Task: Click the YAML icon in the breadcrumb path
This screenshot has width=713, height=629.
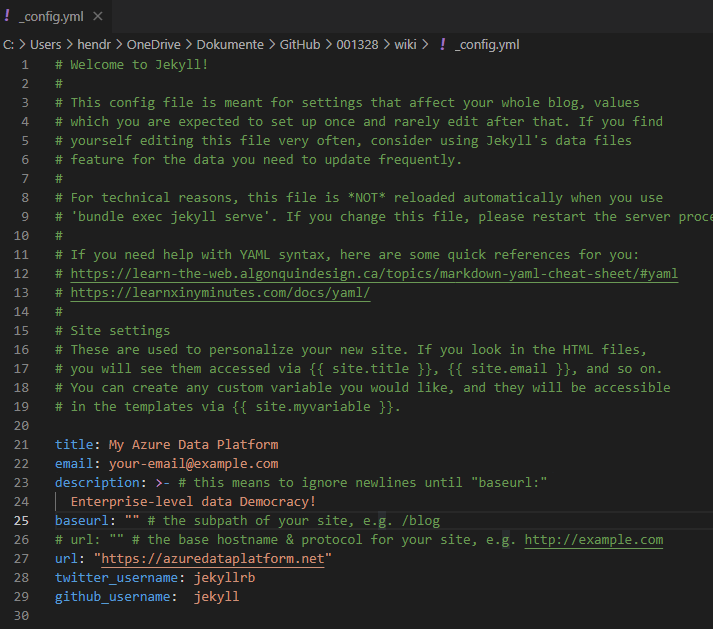Action: coord(443,44)
